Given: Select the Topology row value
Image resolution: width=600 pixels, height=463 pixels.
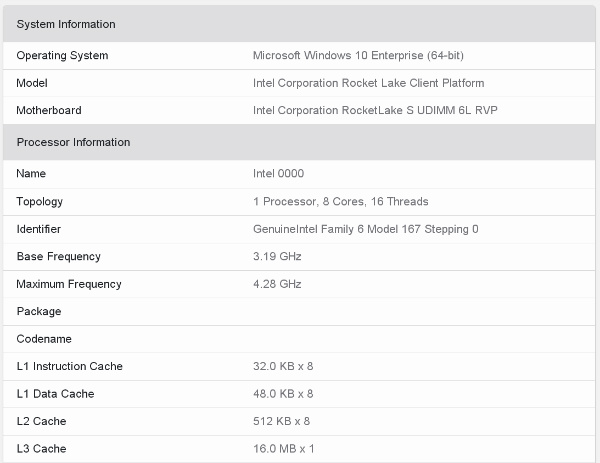Looking at the screenshot, I should (x=341, y=201).
